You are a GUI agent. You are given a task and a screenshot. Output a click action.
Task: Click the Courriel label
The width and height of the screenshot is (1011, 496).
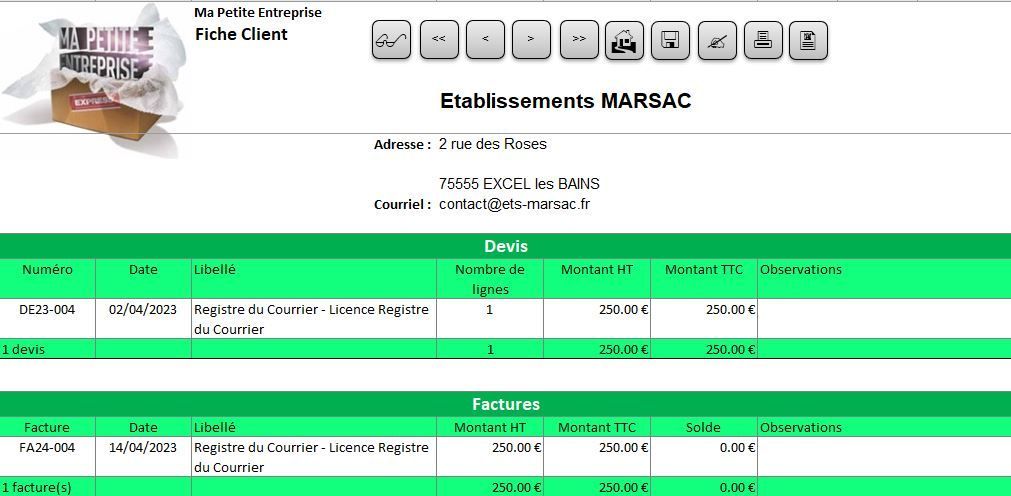coord(402,205)
